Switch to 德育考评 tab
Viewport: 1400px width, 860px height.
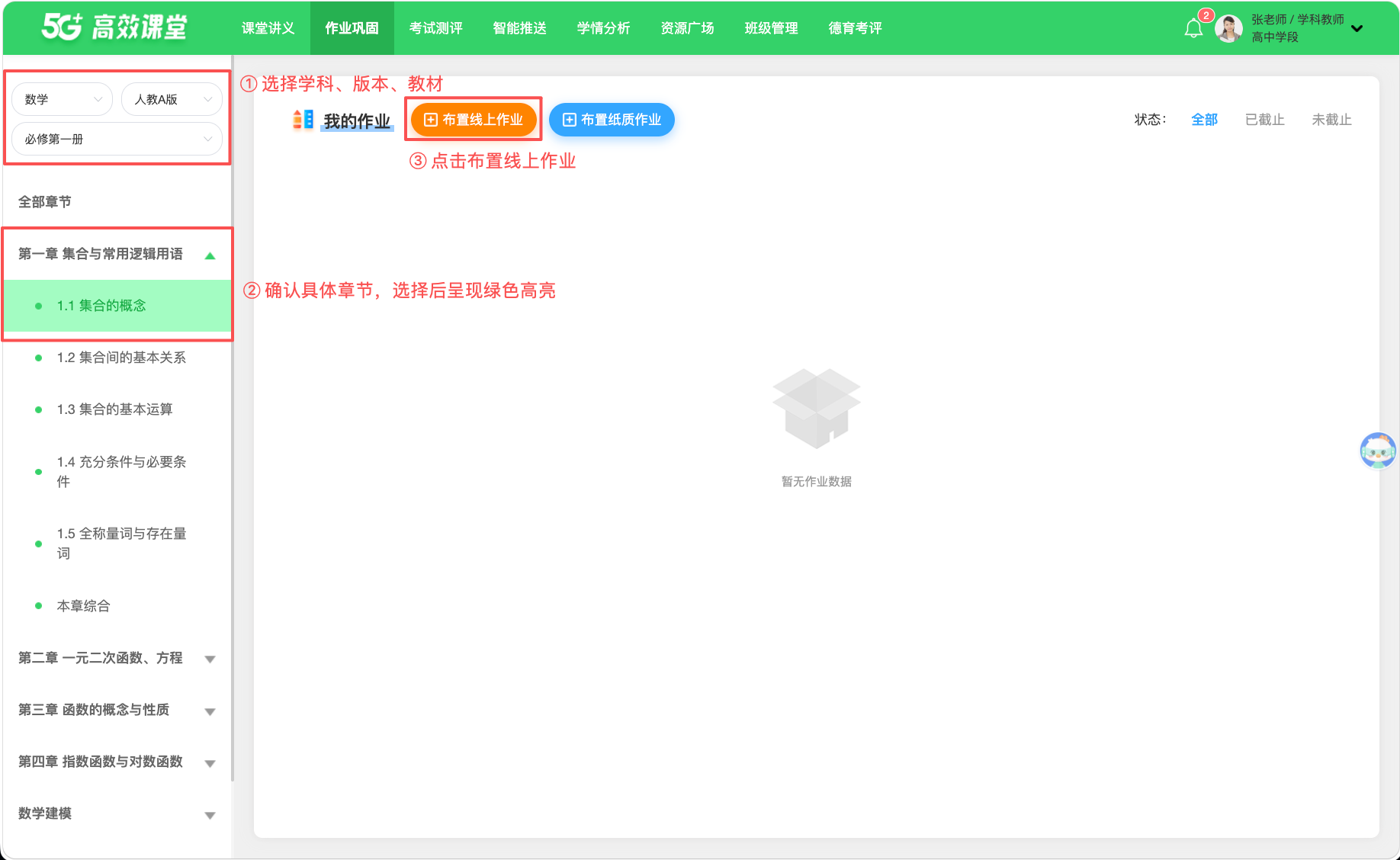point(855,28)
